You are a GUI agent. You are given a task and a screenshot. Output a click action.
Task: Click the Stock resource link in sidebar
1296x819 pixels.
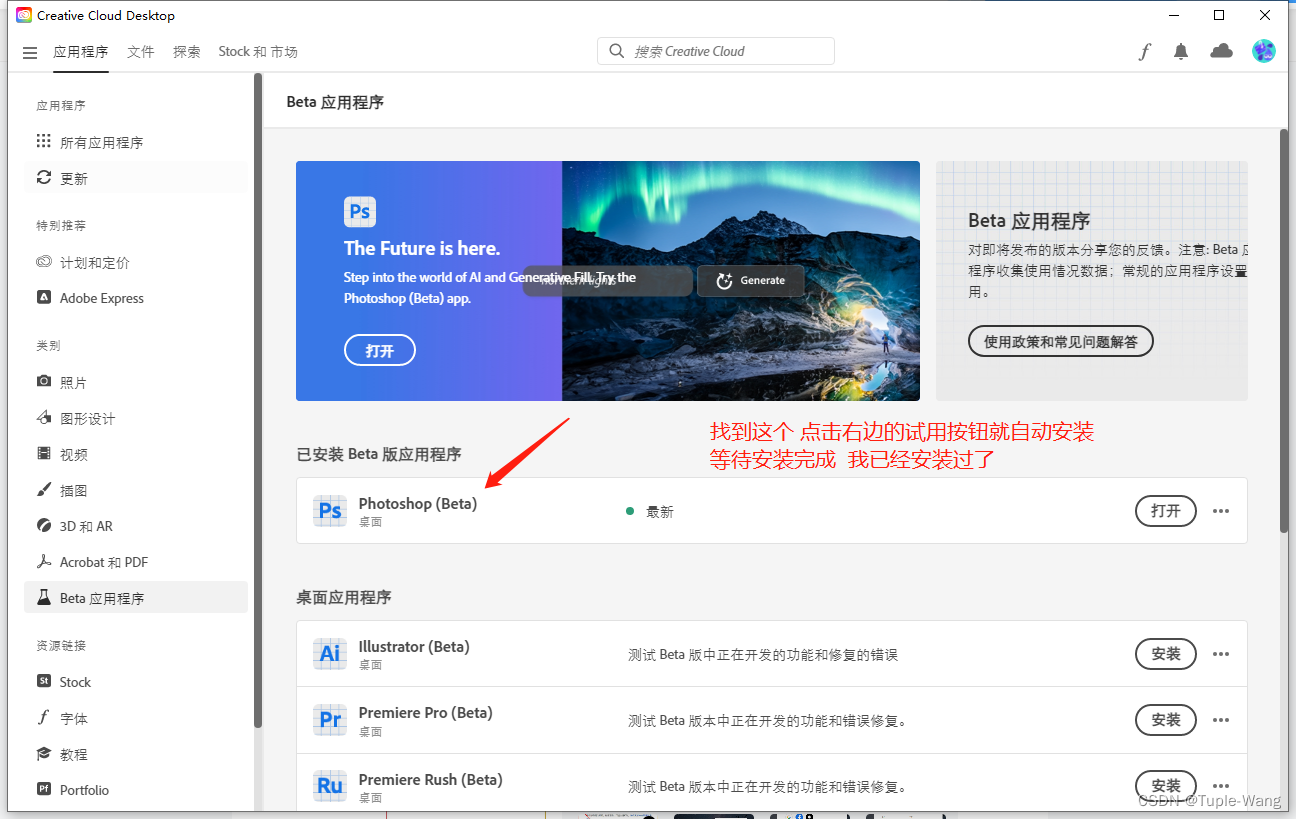pyautogui.click(x=73, y=681)
